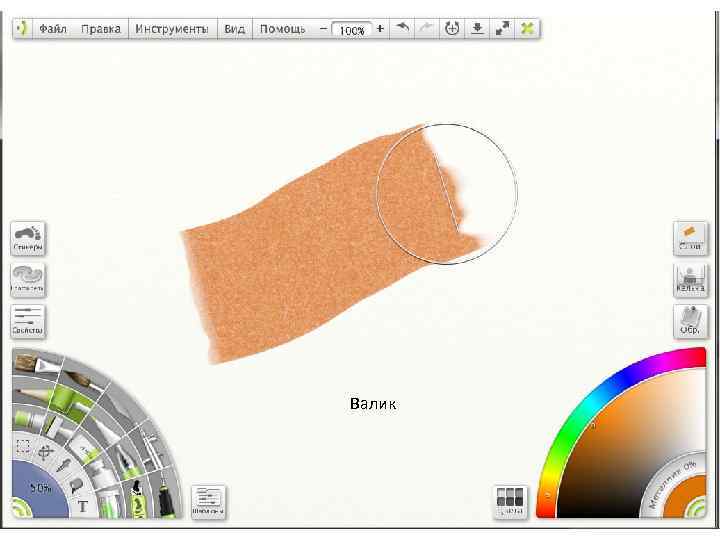Select the Text tool marked T
This screenshot has width=720, height=540.
point(83,506)
